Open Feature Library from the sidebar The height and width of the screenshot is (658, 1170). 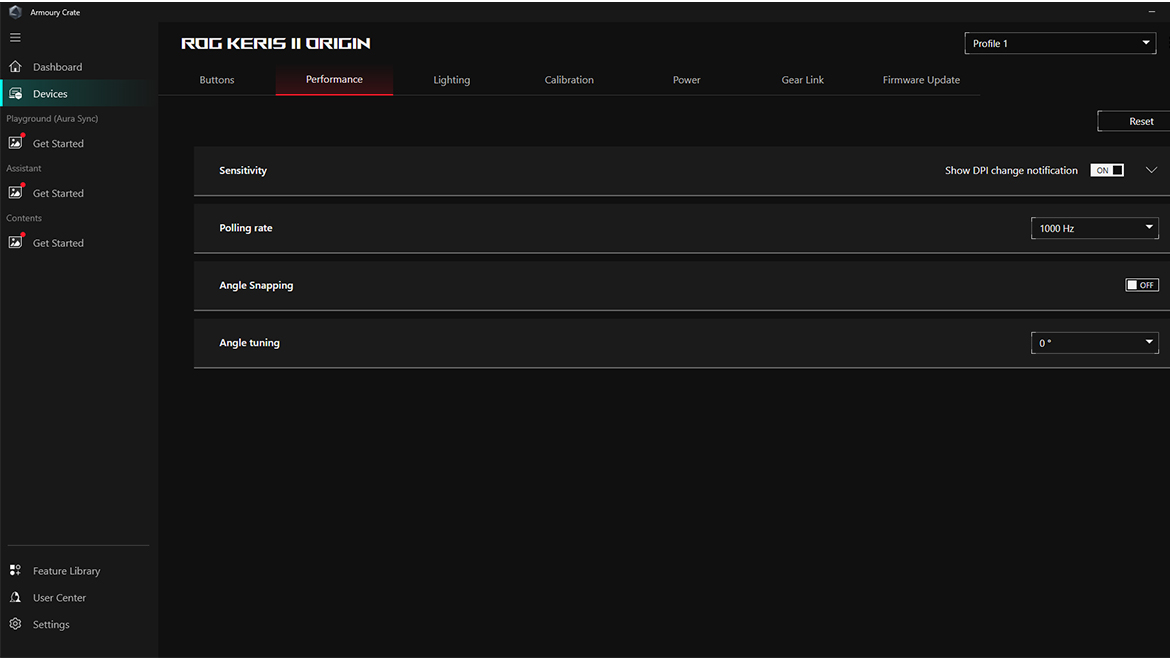[x=66, y=571]
